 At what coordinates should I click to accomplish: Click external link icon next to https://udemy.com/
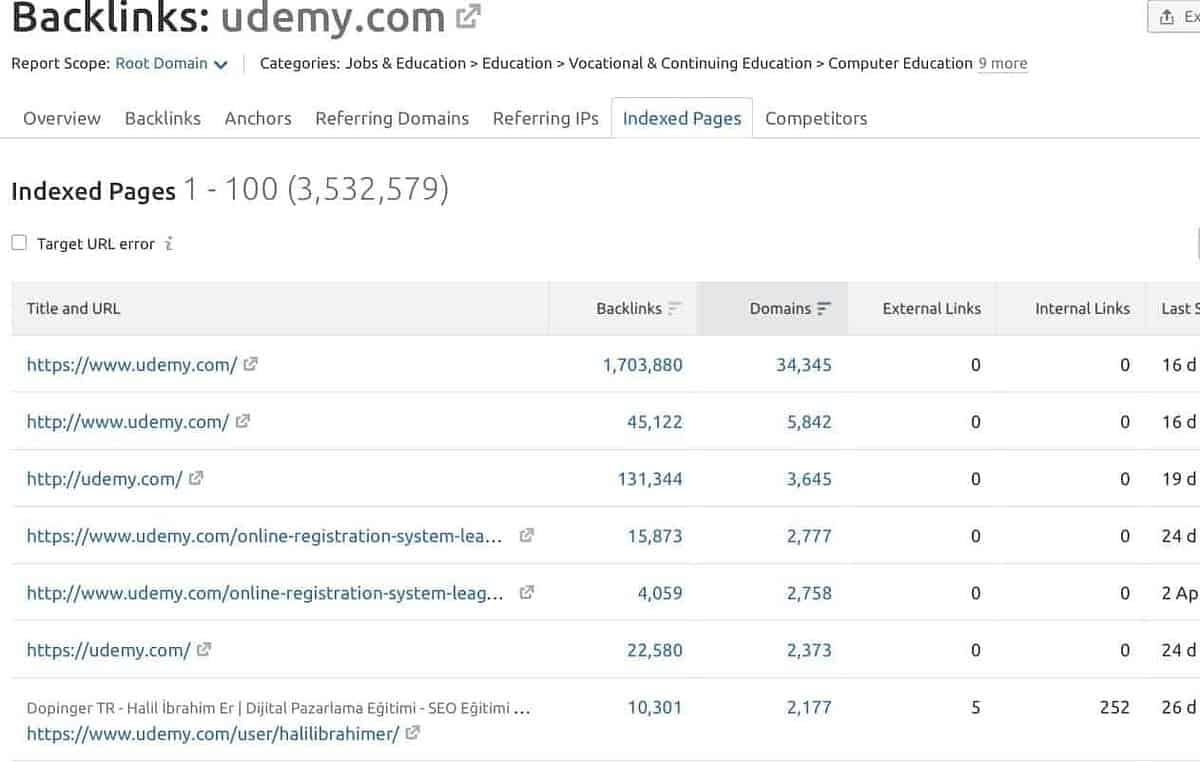pos(203,650)
